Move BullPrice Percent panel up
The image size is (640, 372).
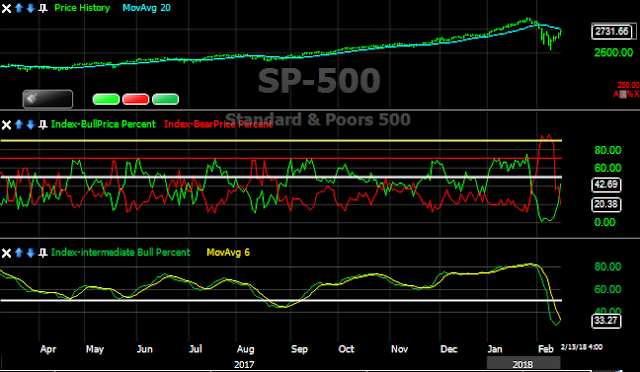coord(19,125)
